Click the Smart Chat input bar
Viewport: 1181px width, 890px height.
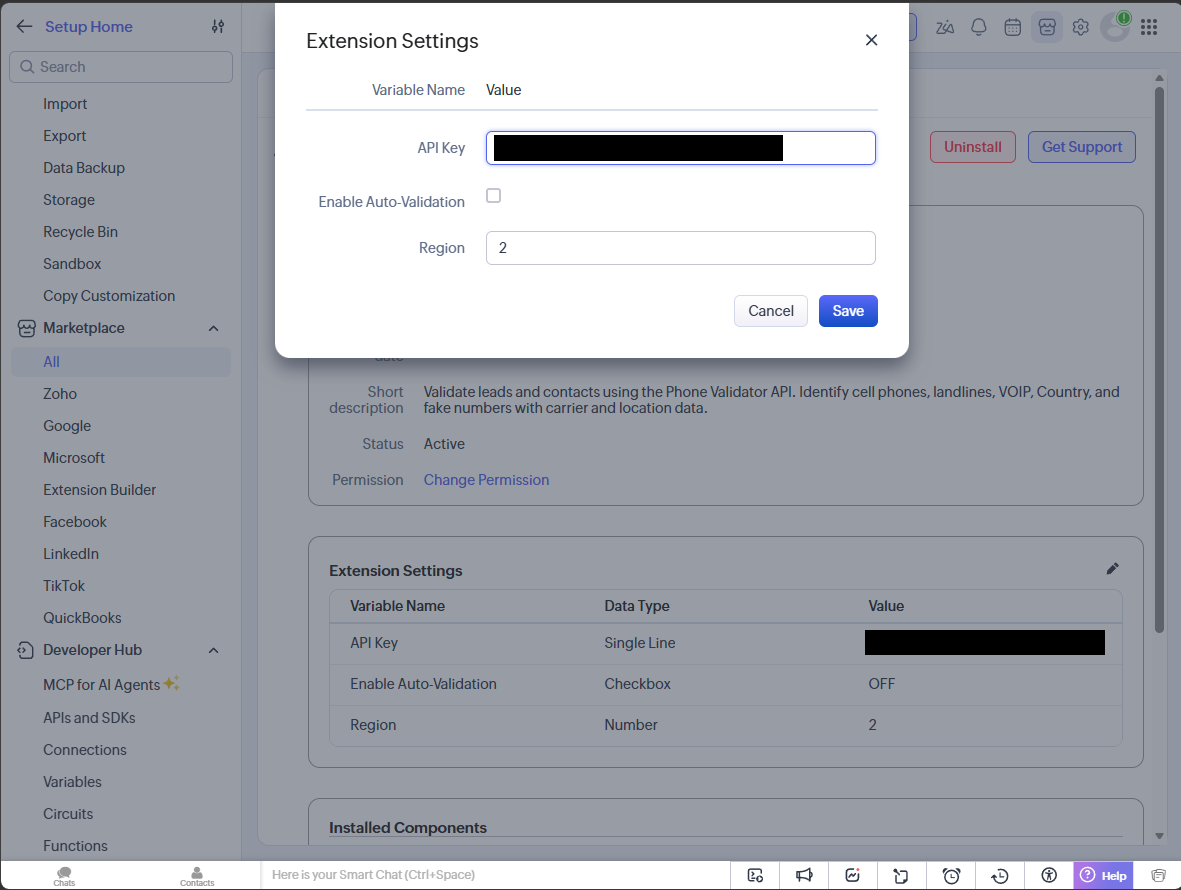tap(495, 875)
